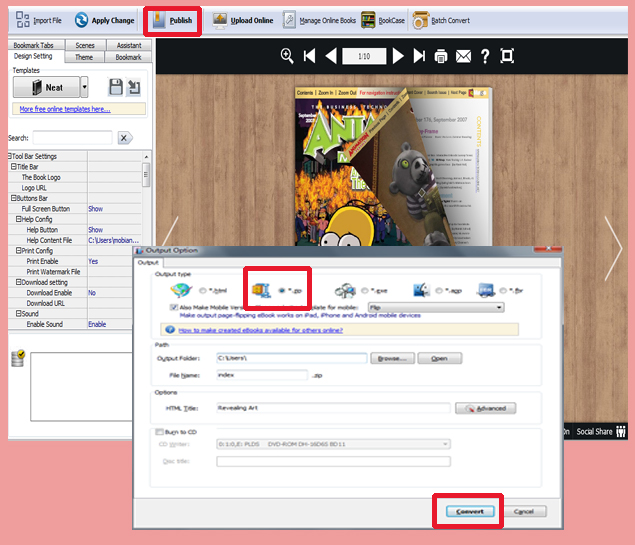
Task: Select the *.app output type radio
Action: pyautogui.click(x=439, y=290)
